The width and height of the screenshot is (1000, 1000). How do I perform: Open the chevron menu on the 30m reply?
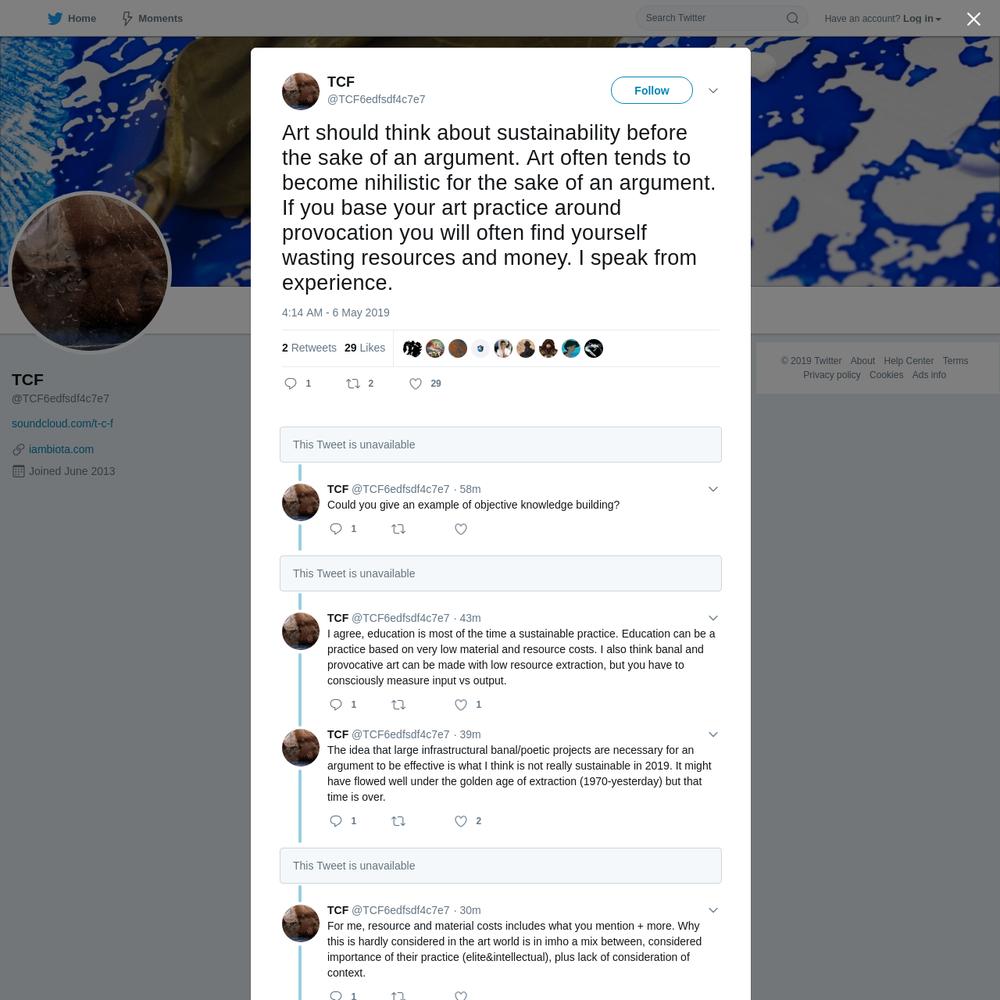pyautogui.click(x=713, y=910)
